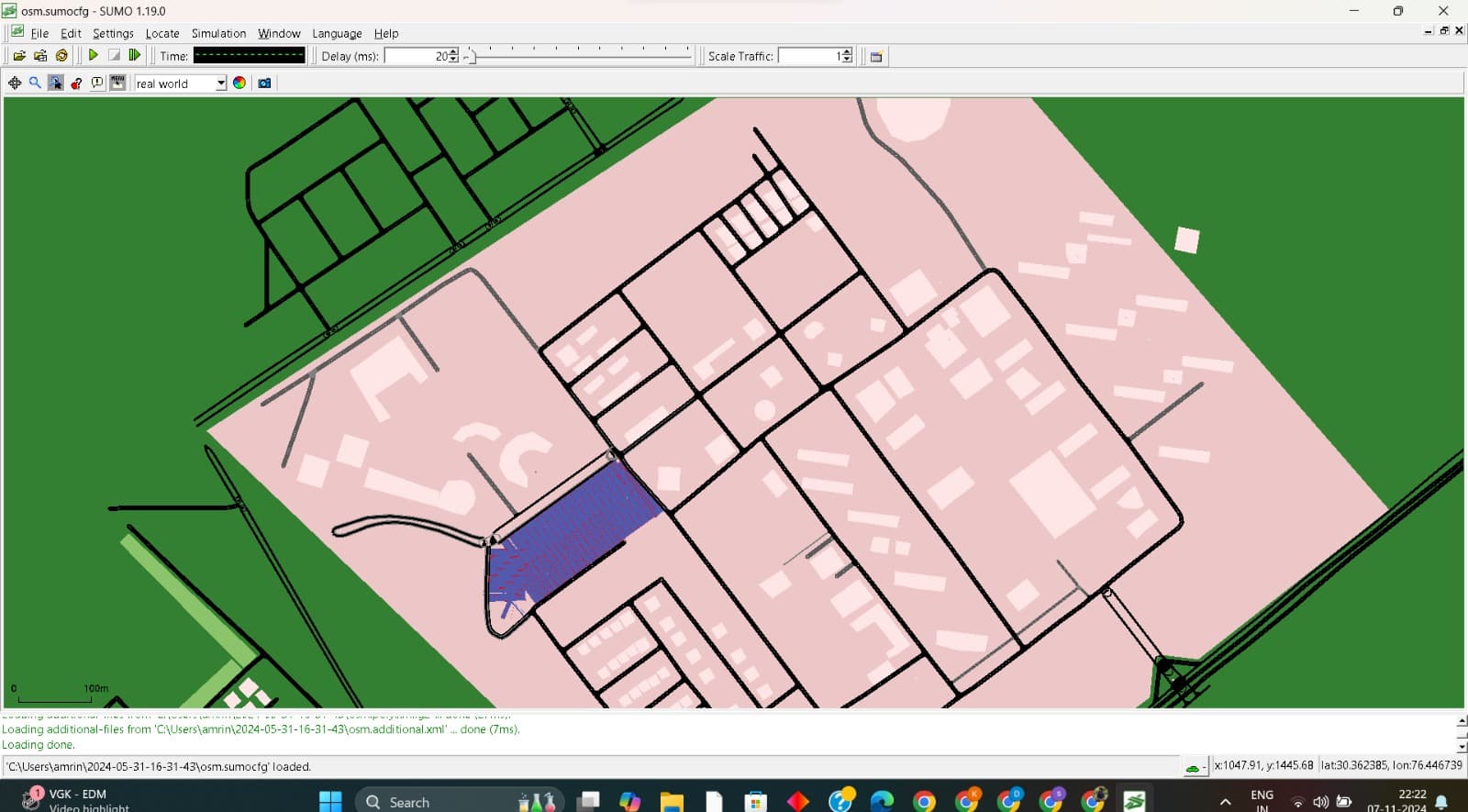Open visualization settings color wheel

tap(239, 83)
